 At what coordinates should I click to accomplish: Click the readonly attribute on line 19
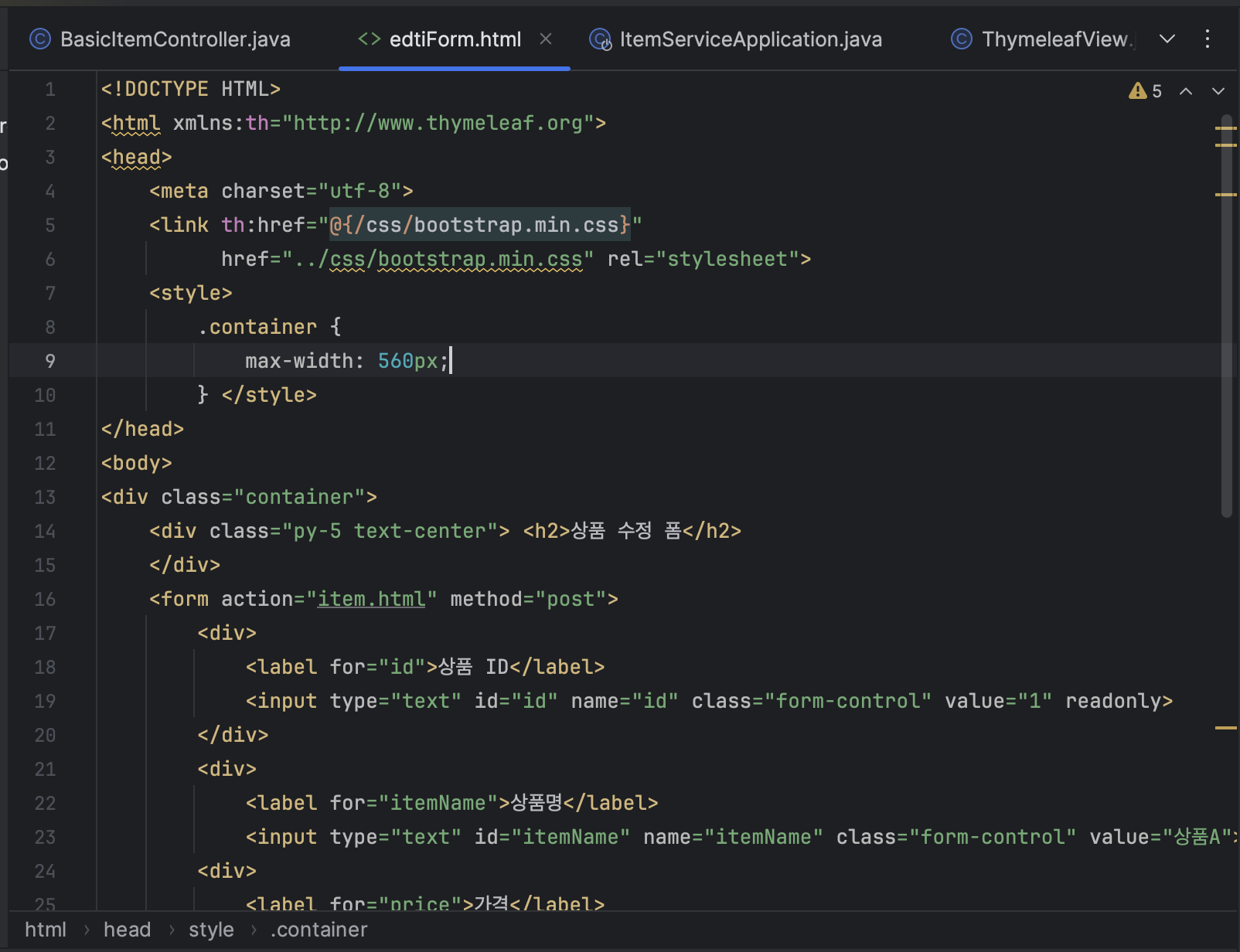1113,701
